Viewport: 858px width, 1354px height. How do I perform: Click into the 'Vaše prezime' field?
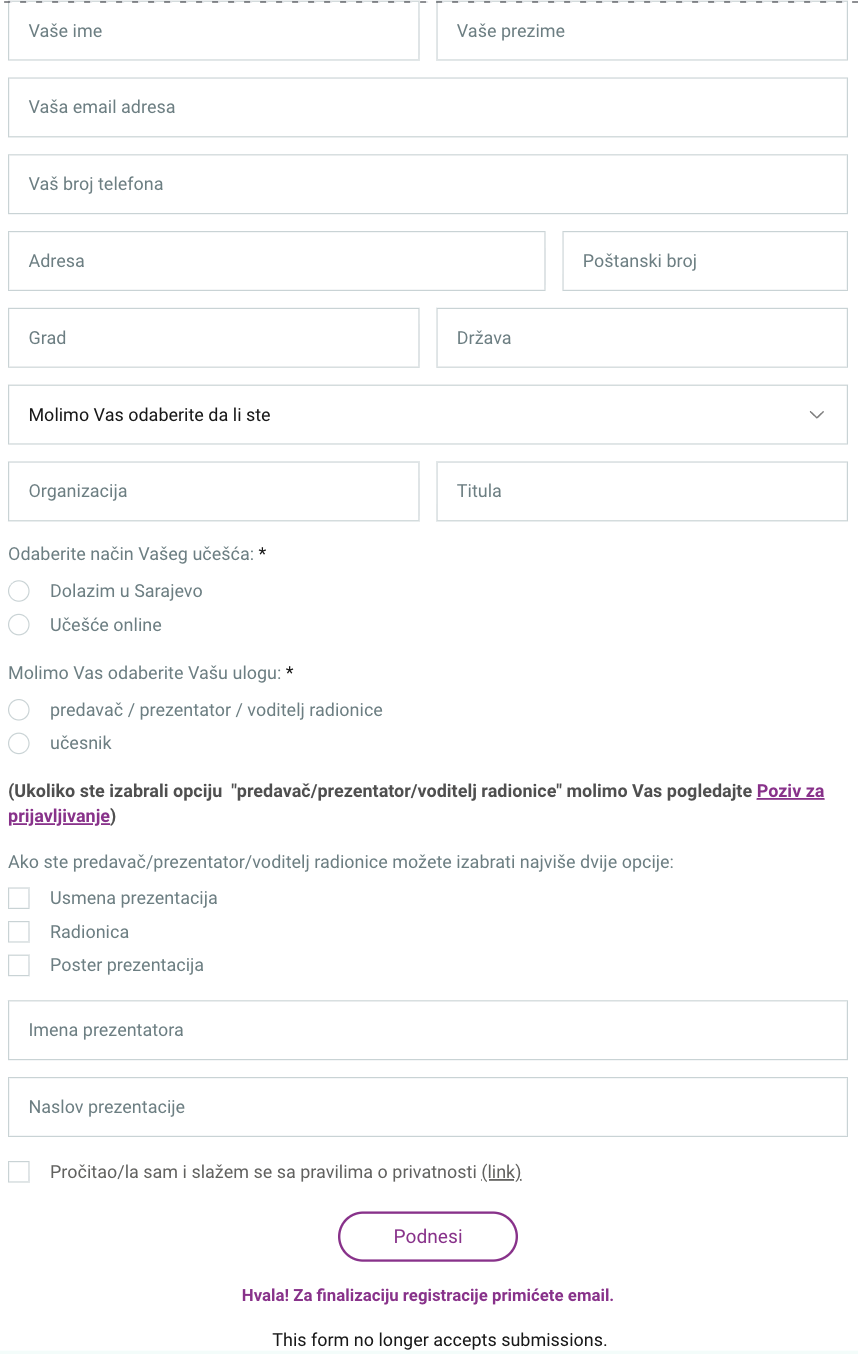(x=642, y=31)
